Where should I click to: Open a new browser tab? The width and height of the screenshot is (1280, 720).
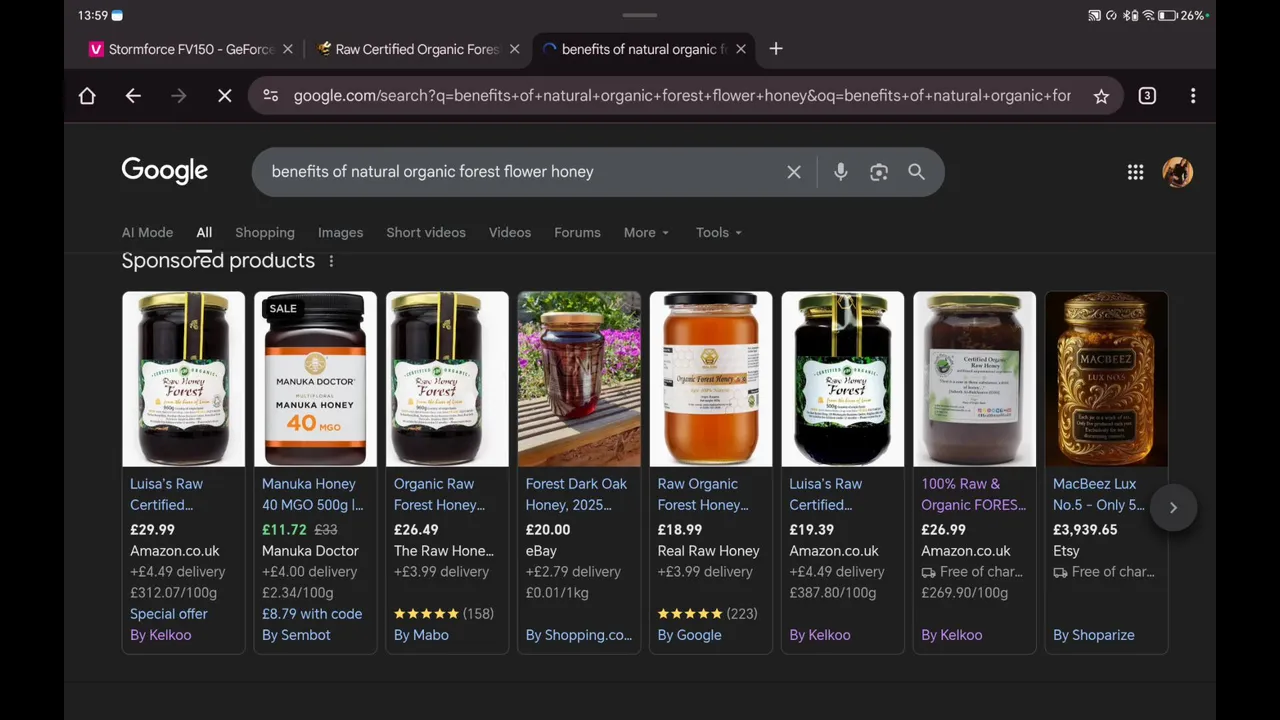click(x=776, y=49)
